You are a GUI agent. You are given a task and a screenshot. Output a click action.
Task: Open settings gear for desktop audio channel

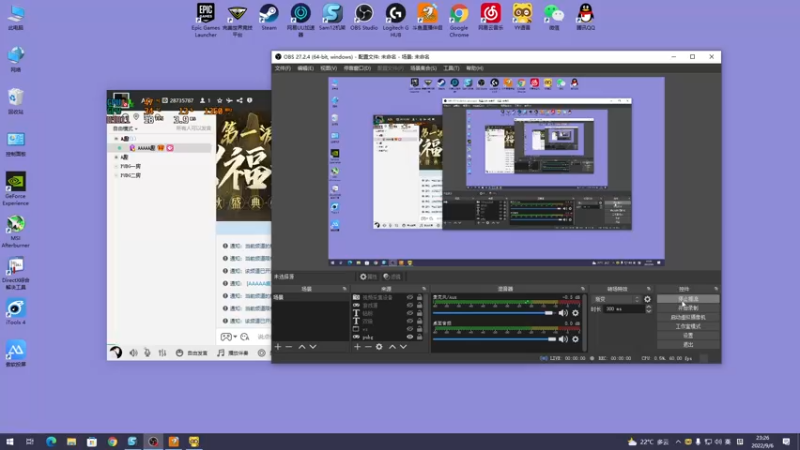click(x=575, y=338)
